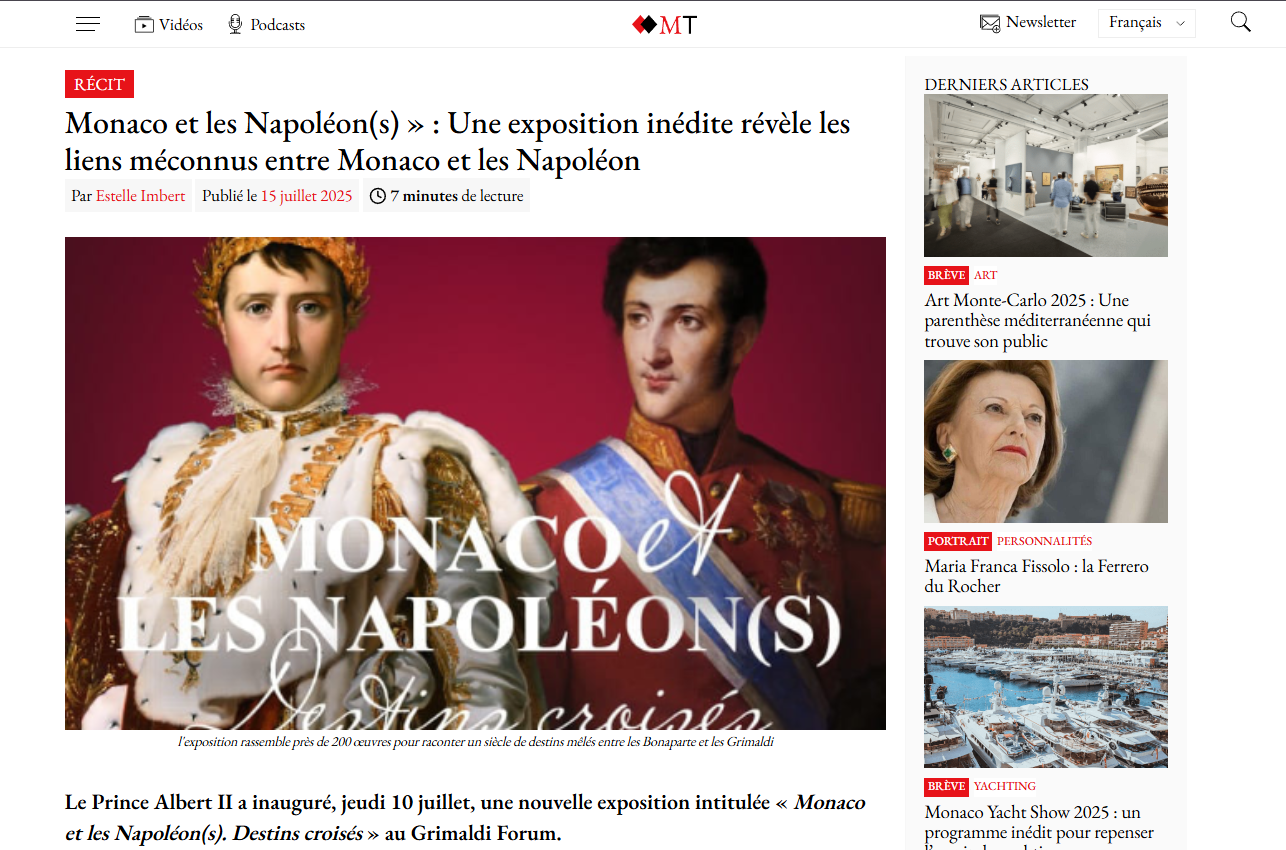Click the Podcasts microphone icon

coord(235,24)
